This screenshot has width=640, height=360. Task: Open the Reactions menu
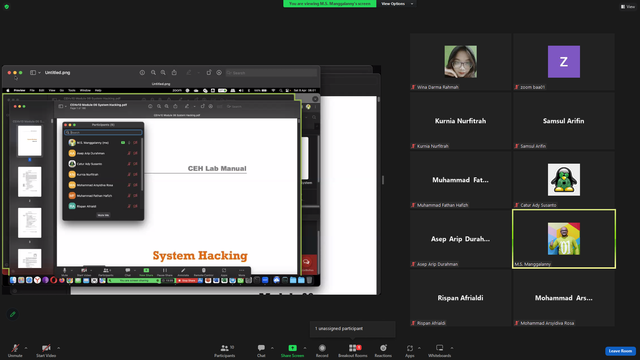[383, 350]
